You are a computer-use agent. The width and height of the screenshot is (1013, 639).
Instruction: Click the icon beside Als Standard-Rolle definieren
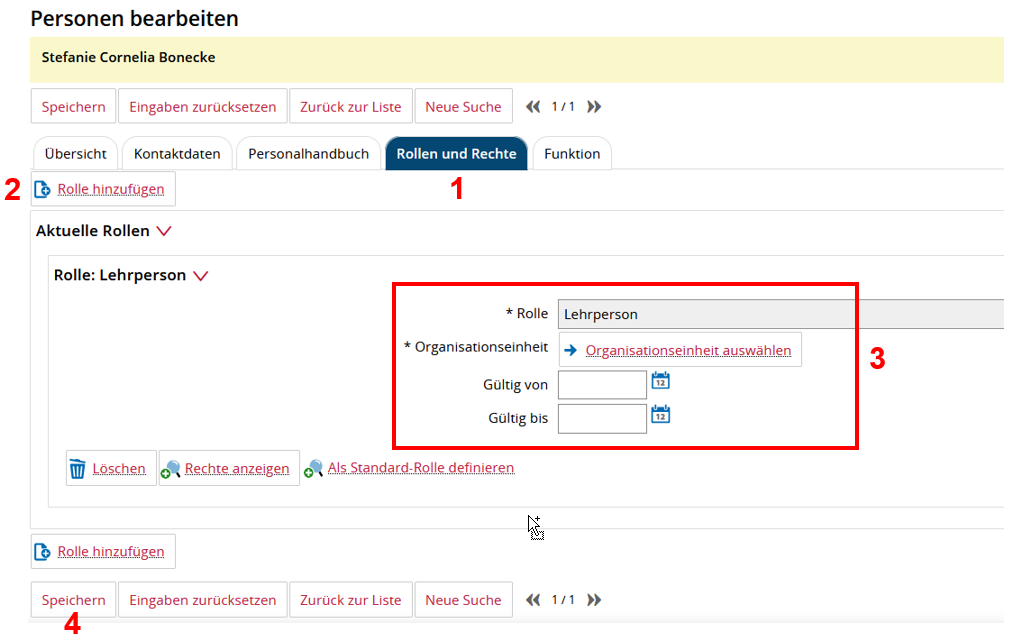314,468
